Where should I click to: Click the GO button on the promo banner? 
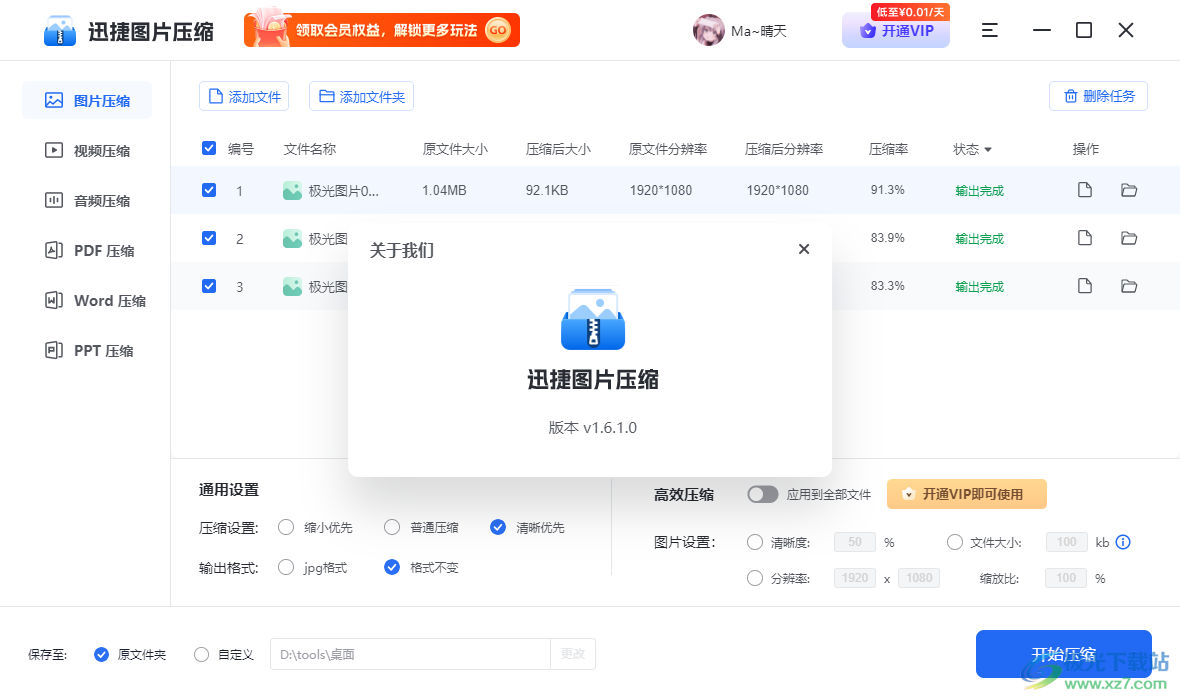pos(498,30)
